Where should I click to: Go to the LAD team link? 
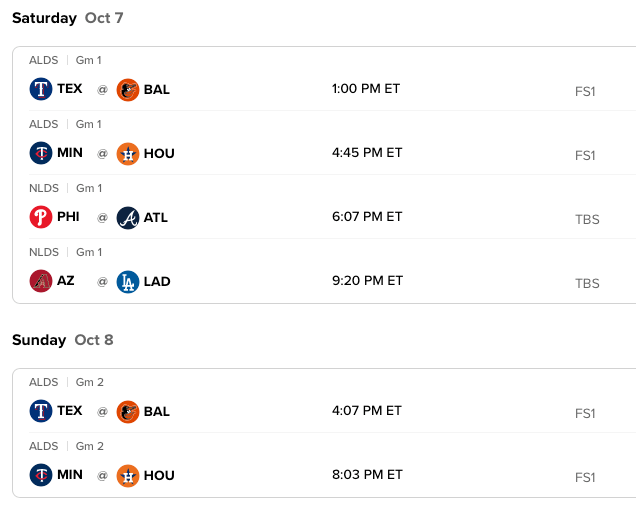point(157,281)
